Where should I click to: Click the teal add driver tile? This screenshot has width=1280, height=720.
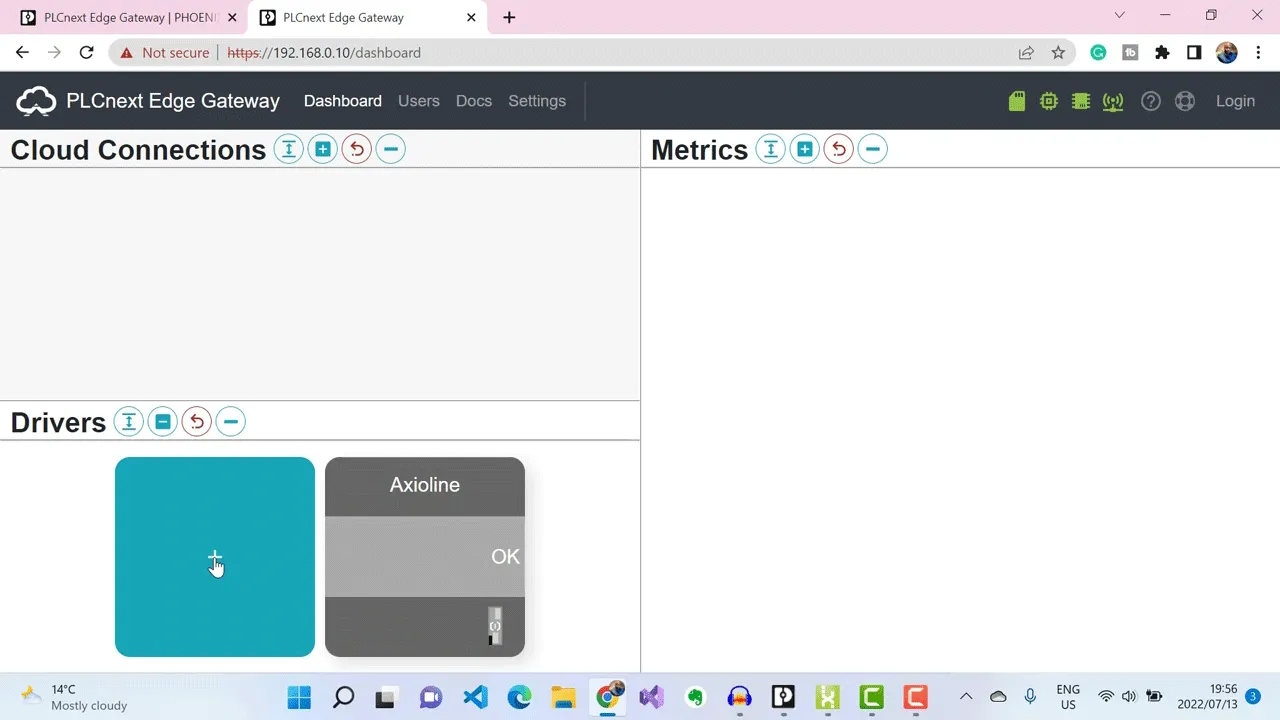point(215,557)
